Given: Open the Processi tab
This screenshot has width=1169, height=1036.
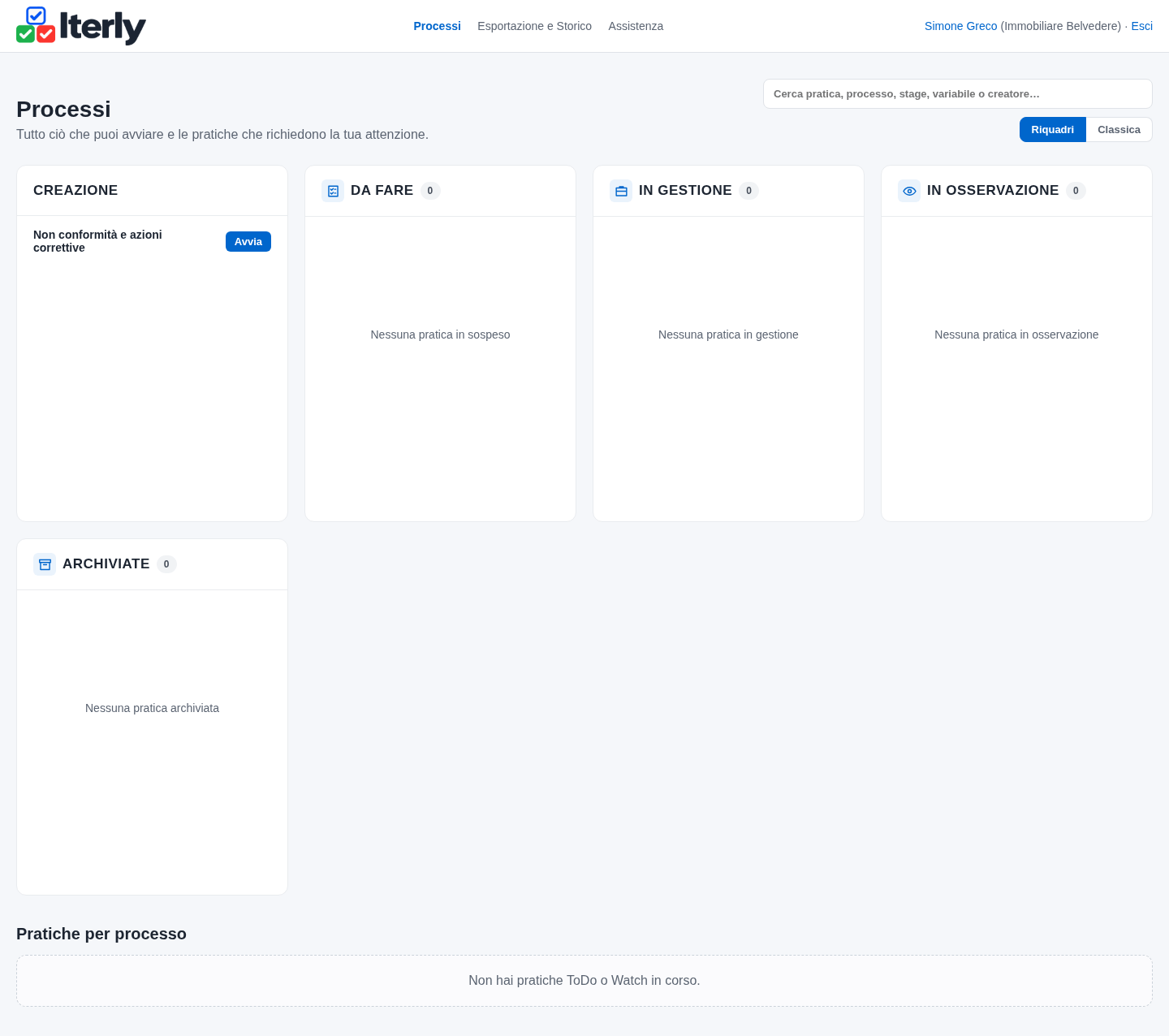Looking at the screenshot, I should pyautogui.click(x=437, y=26).
